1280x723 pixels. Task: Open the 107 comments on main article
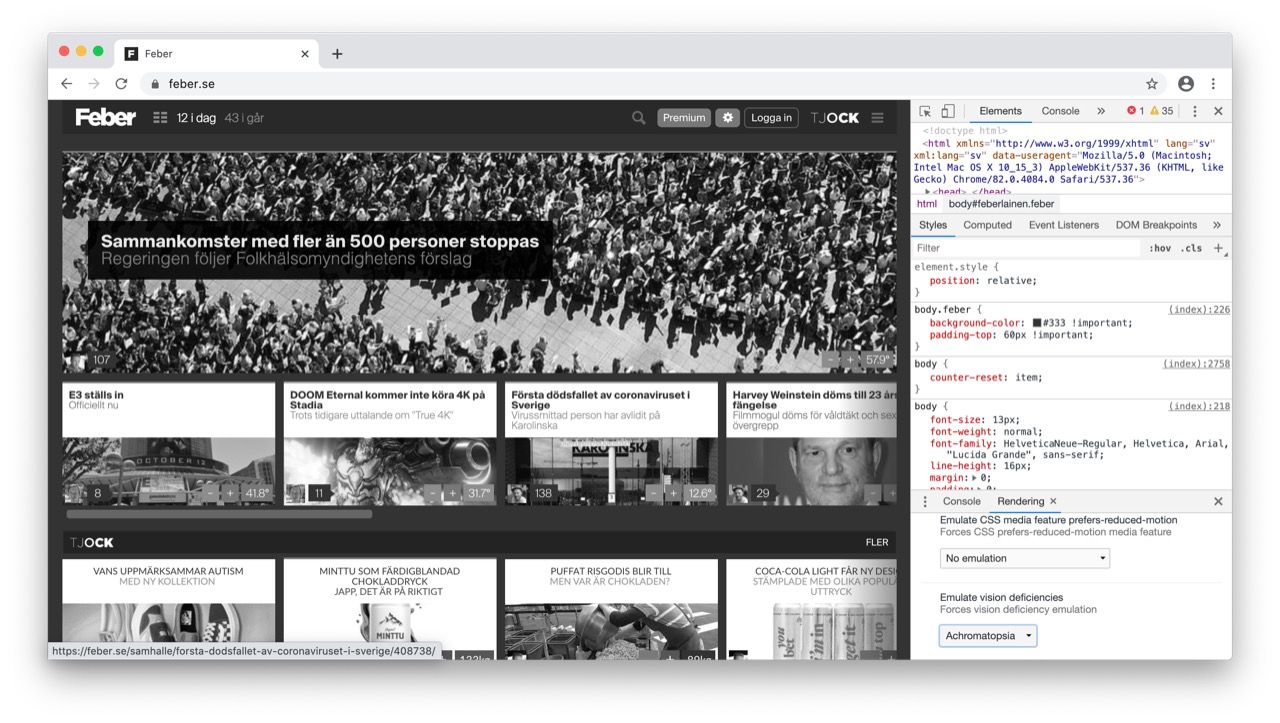[x=101, y=360]
